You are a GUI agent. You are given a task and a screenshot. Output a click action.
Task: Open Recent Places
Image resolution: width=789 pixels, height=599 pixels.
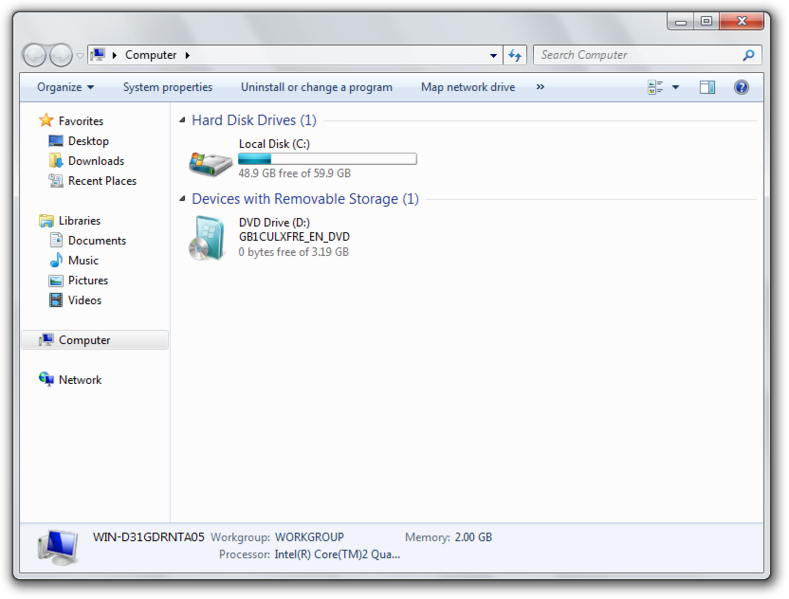[x=102, y=181]
